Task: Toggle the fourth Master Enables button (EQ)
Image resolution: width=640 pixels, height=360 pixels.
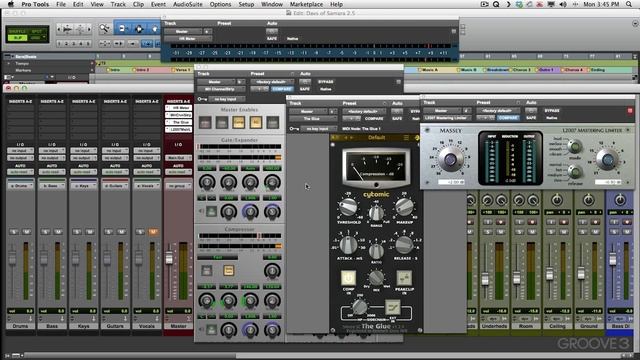Action: point(256,122)
